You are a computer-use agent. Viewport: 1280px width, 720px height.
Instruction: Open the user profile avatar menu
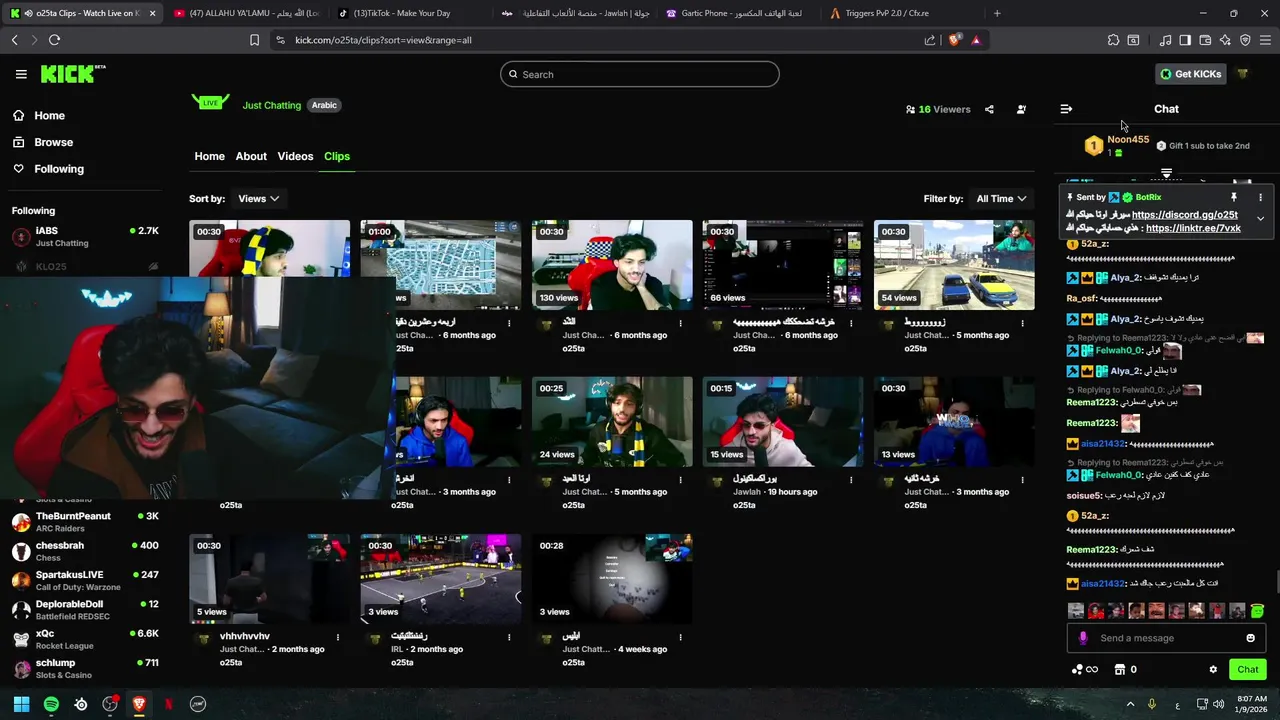pos(1243,74)
